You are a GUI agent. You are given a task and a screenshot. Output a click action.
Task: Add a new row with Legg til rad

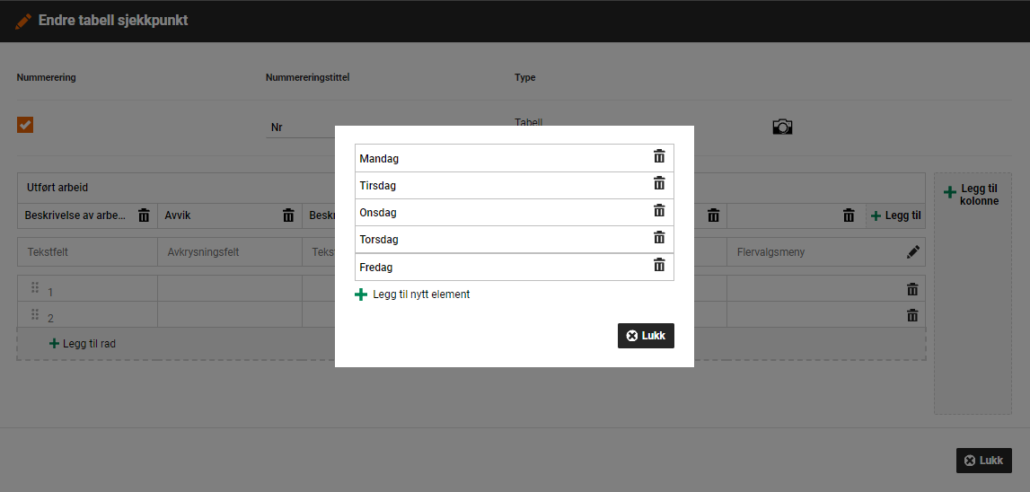(x=82, y=344)
